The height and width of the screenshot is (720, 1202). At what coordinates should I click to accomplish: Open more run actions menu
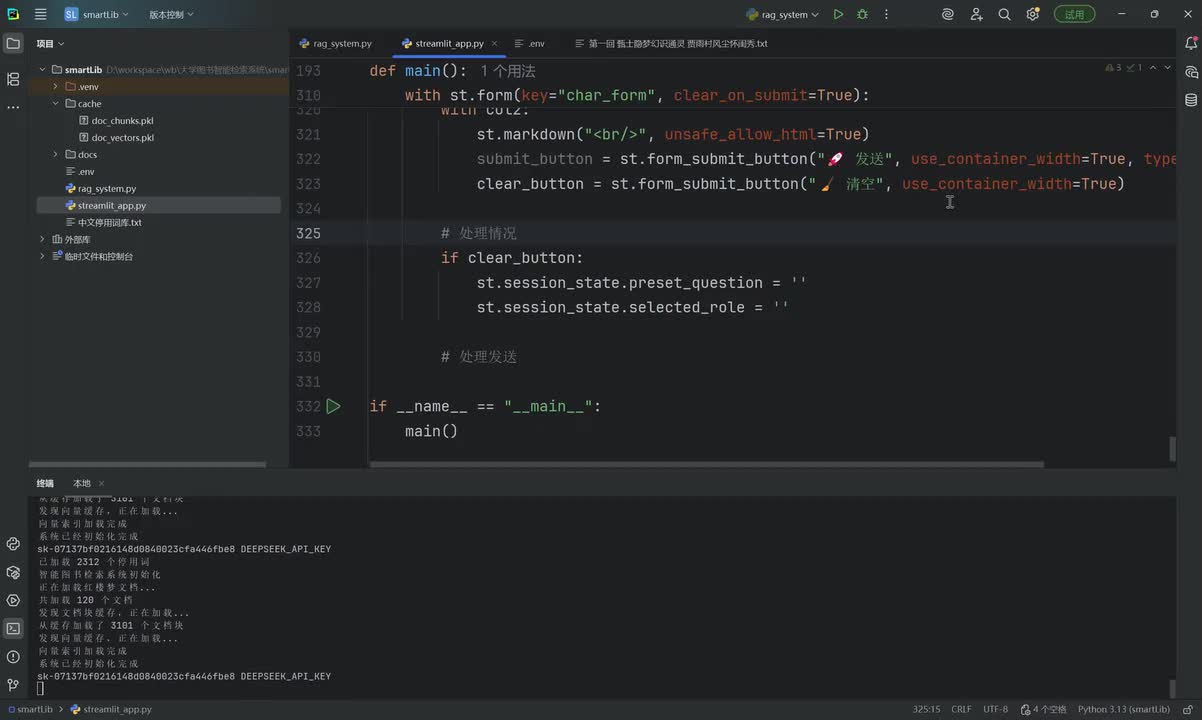886,14
